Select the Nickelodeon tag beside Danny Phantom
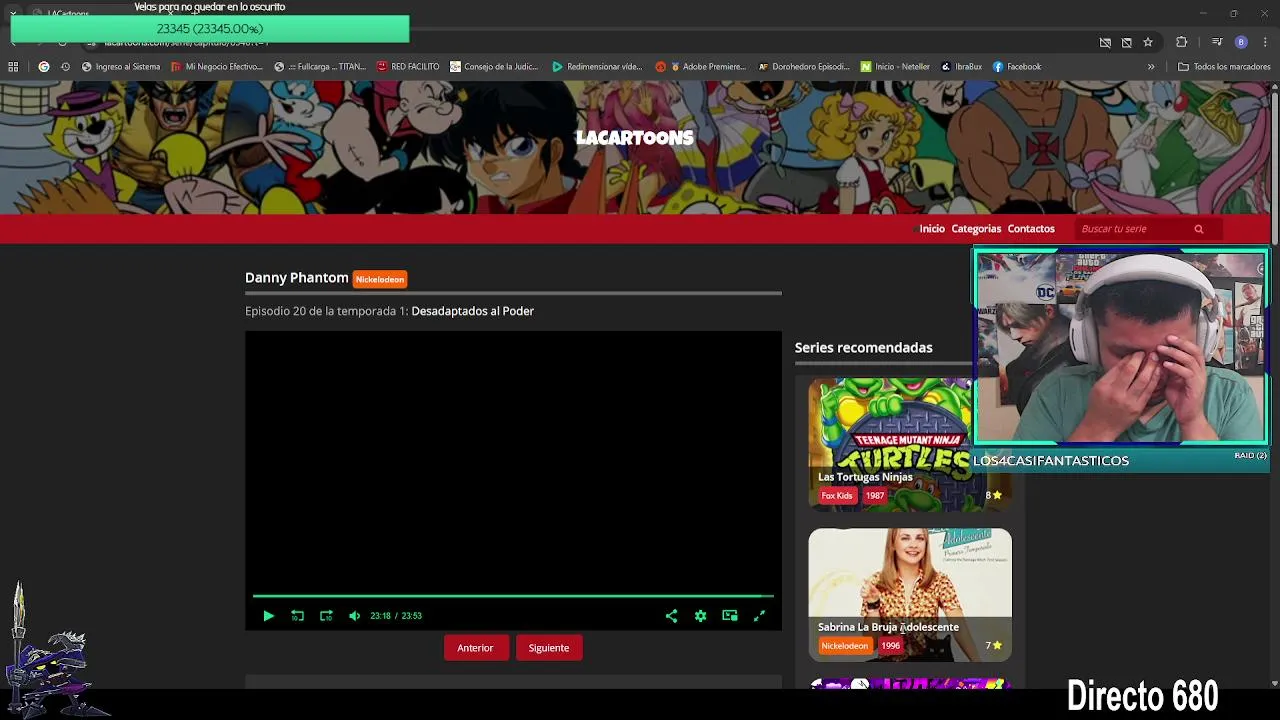This screenshot has height=720, width=1280. click(x=380, y=280)
